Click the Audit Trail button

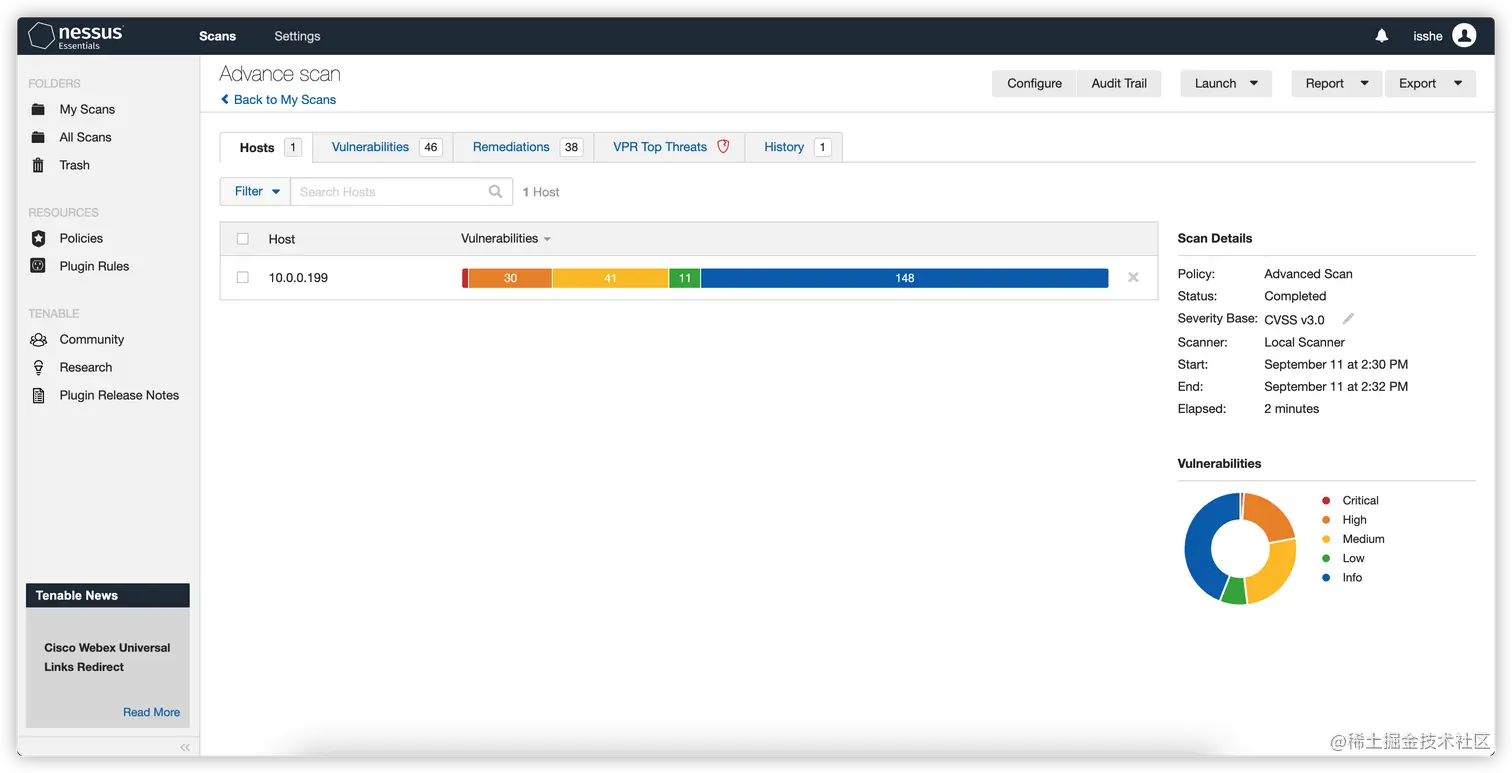click(x=1119, y=84)
